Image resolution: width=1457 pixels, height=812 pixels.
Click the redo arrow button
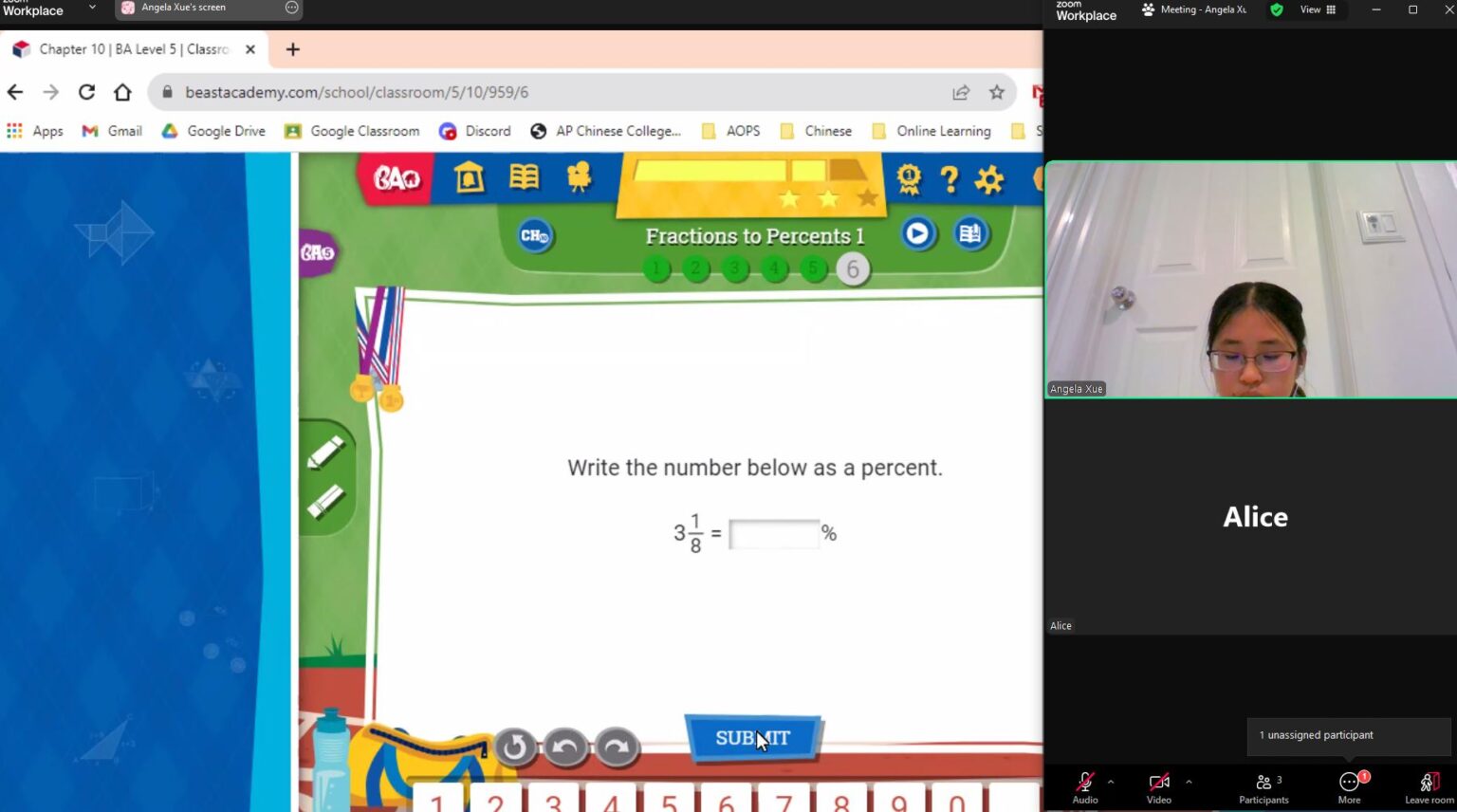coord(617,747)
